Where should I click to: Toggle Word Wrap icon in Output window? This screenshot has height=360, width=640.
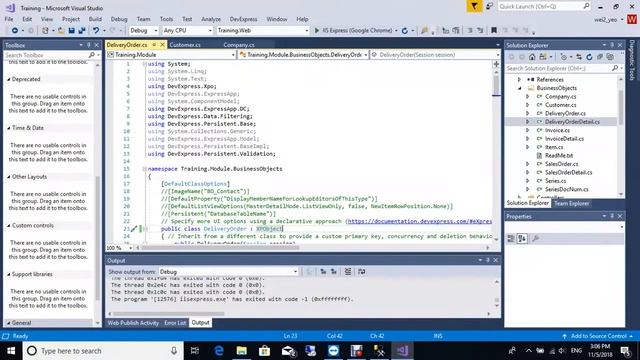(362, 271)
